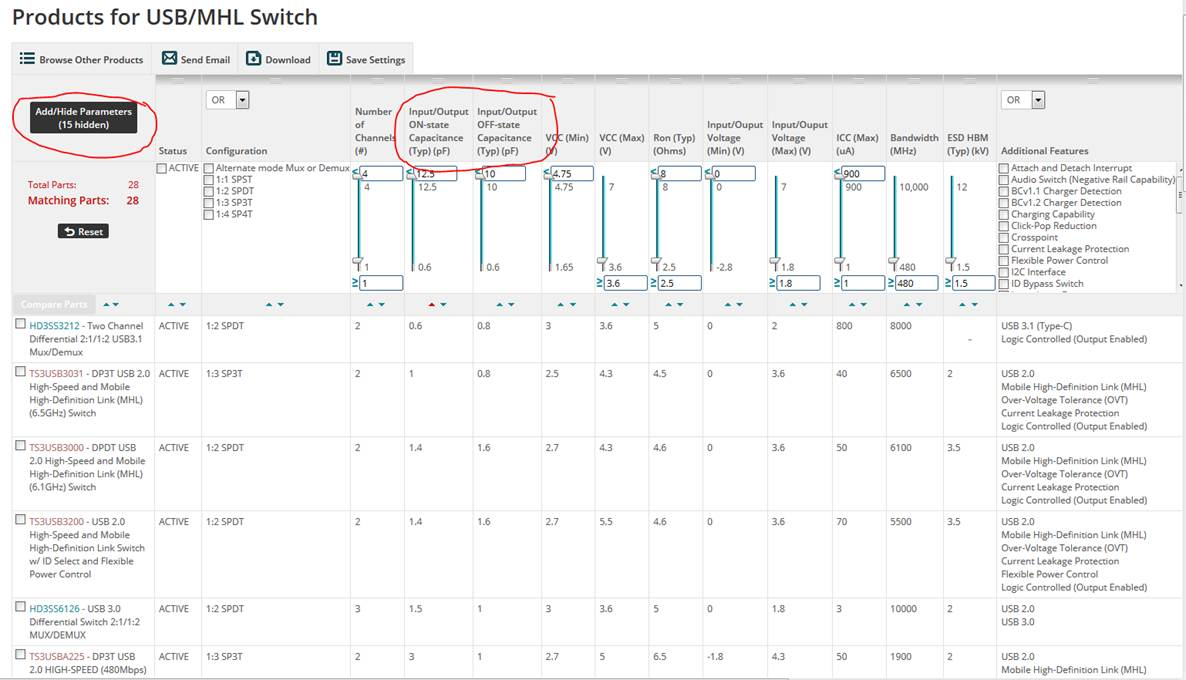Open Configuration OR logic dropdown

[228, 100]
